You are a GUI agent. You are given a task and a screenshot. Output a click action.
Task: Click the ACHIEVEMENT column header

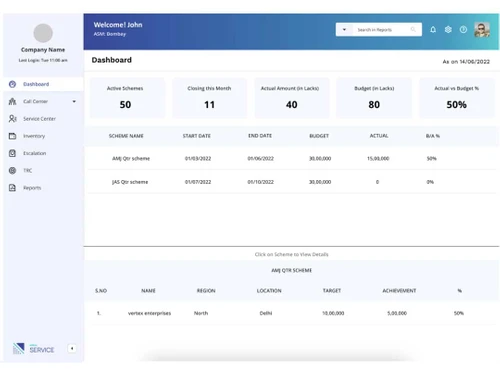pos(399,291)
